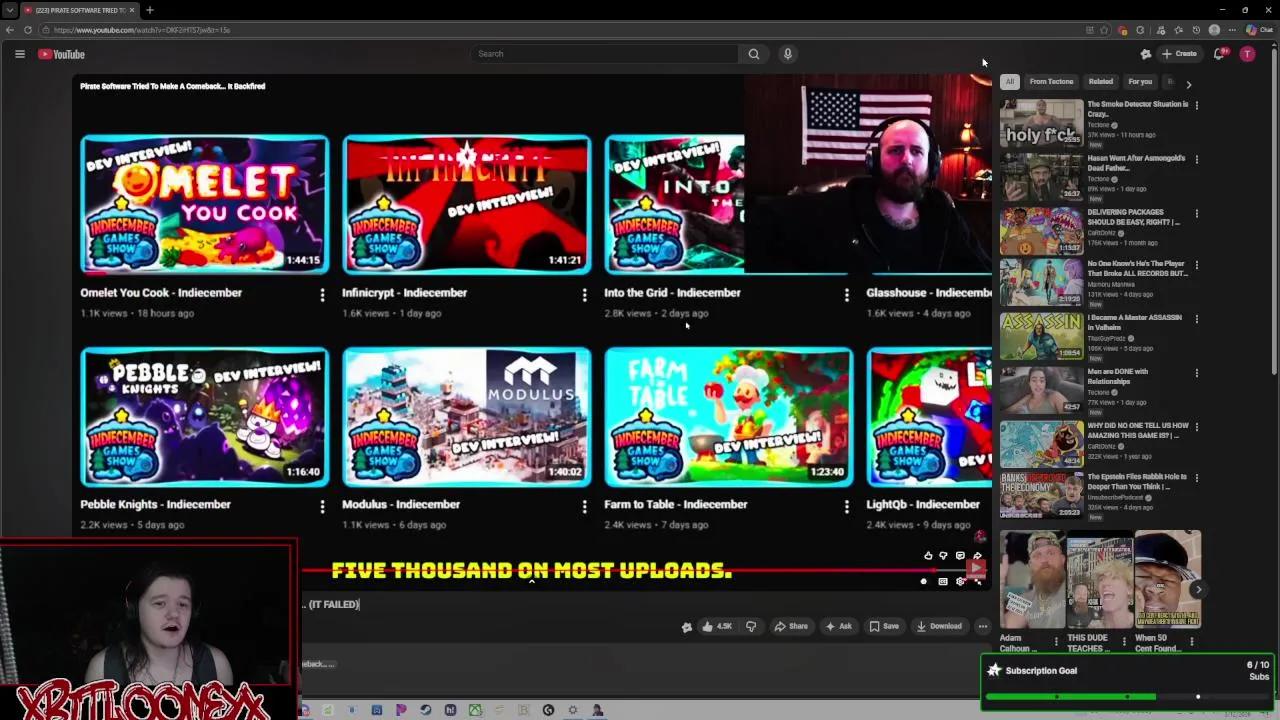Click the overlay thumbs-up icon in player

(x=928, y=555)
